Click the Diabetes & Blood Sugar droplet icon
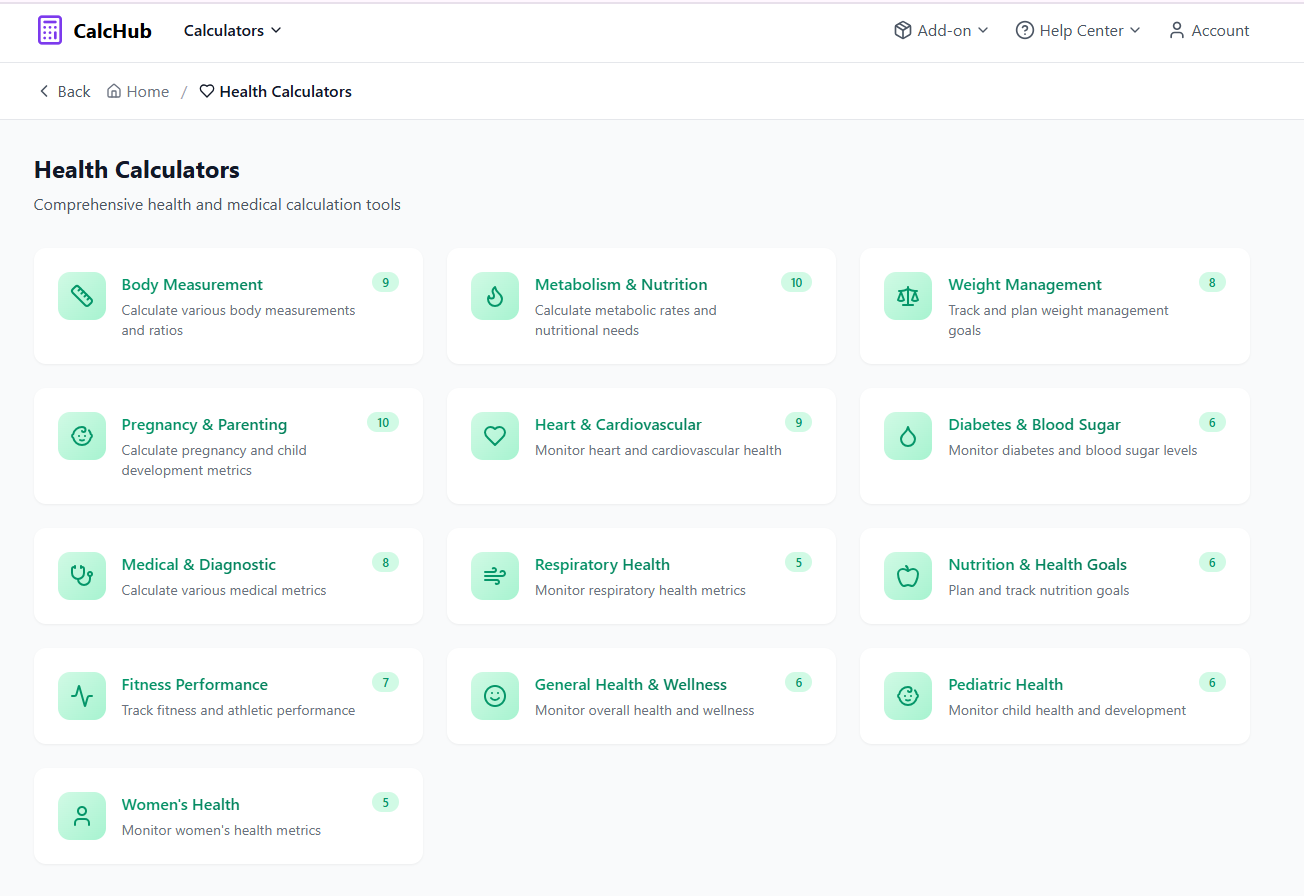The image size is (1304, 896). [x=908, y=436]
